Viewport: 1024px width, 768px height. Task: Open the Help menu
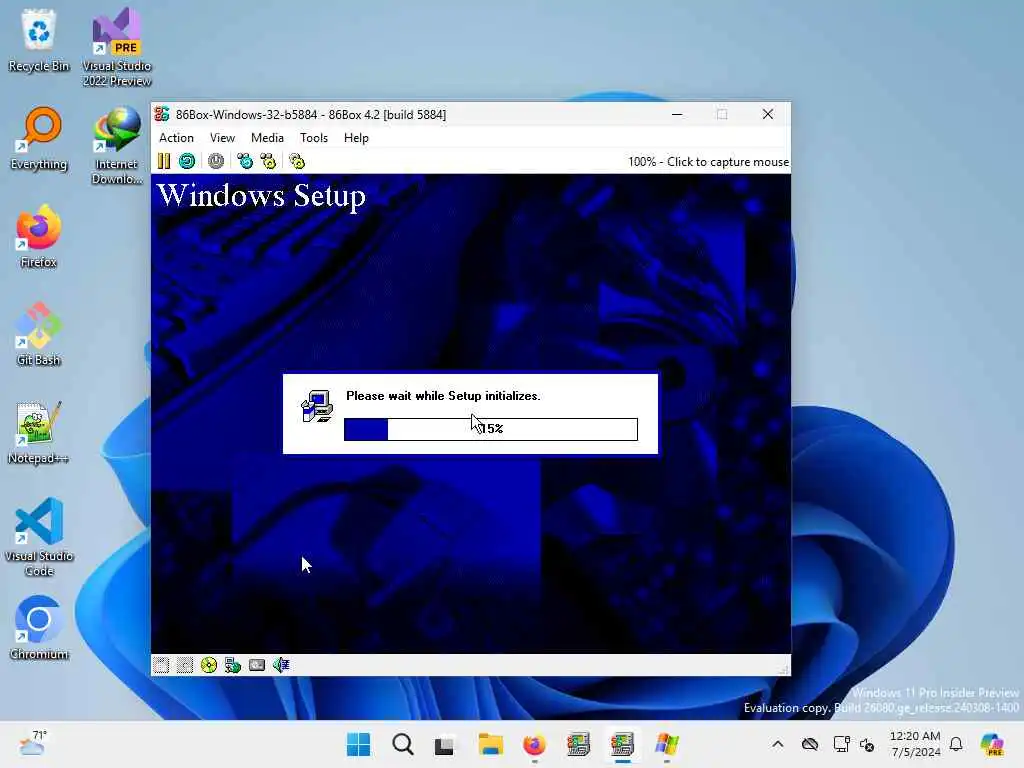[356, 138]
